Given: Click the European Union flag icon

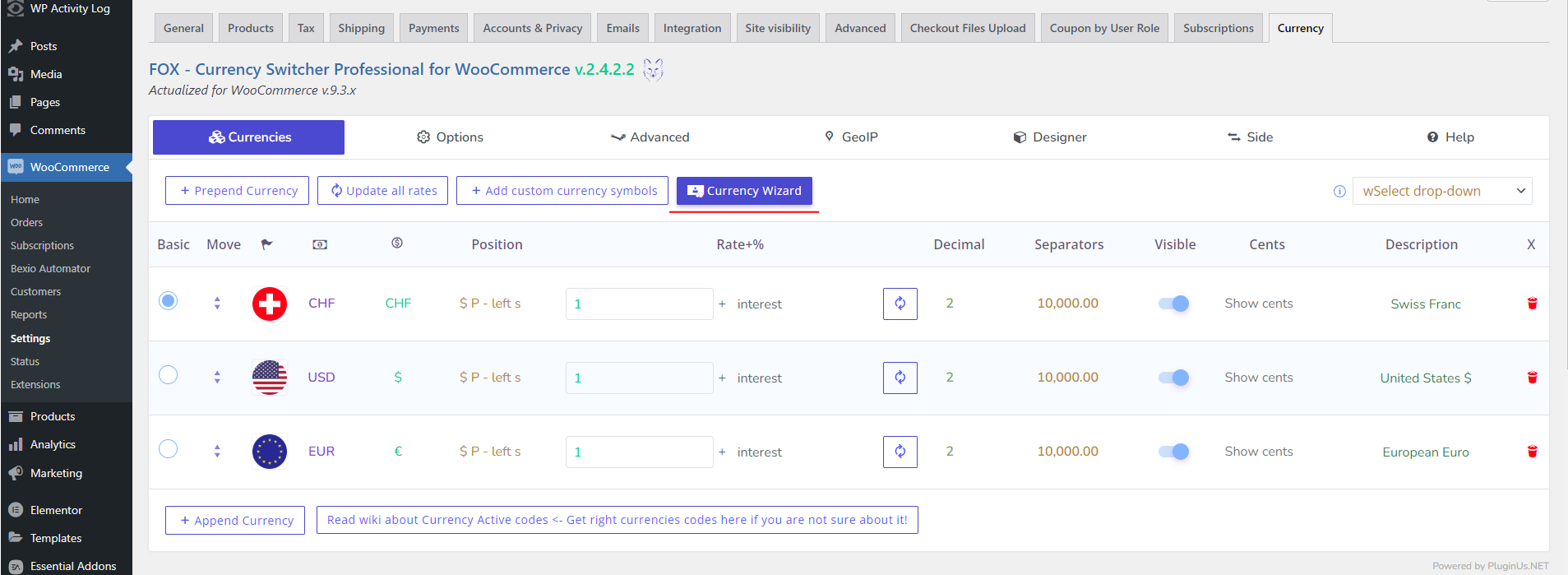Looking at the screenshot, I should click(270, 452).
